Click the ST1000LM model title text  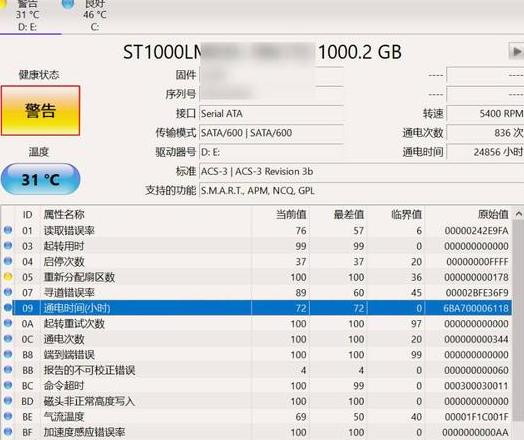pos(163,52)
